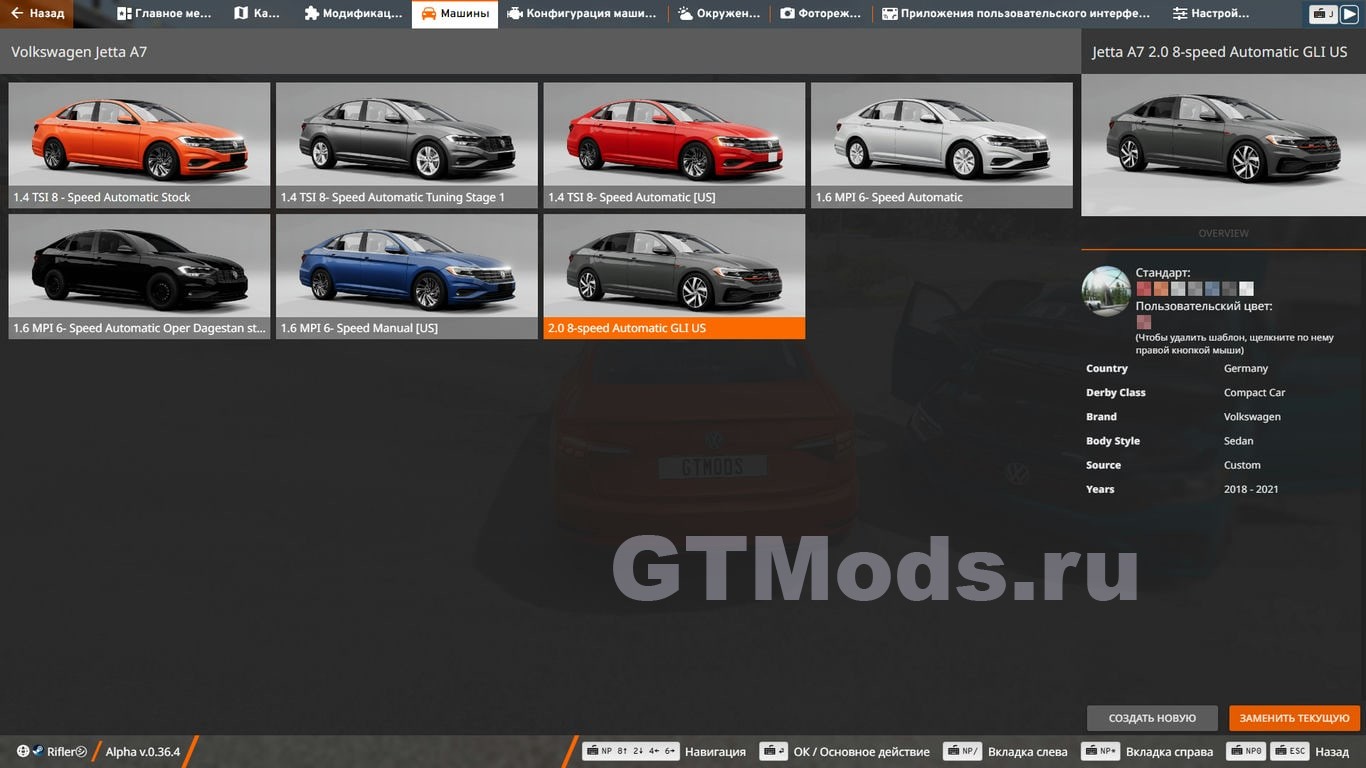
Task: Select the Машины tab
Action: (455, 14)
